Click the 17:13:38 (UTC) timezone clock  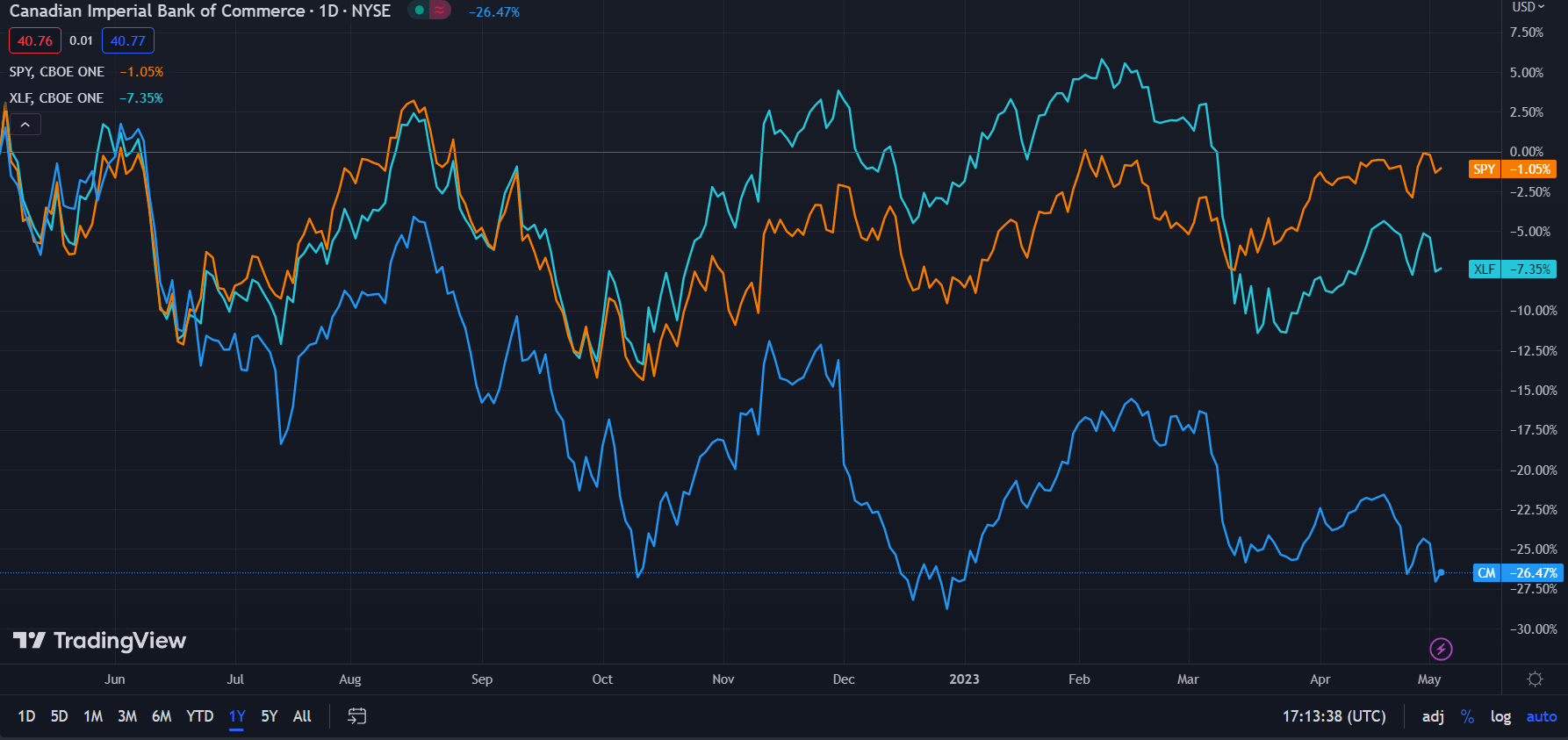click(x=1334, y=716)
